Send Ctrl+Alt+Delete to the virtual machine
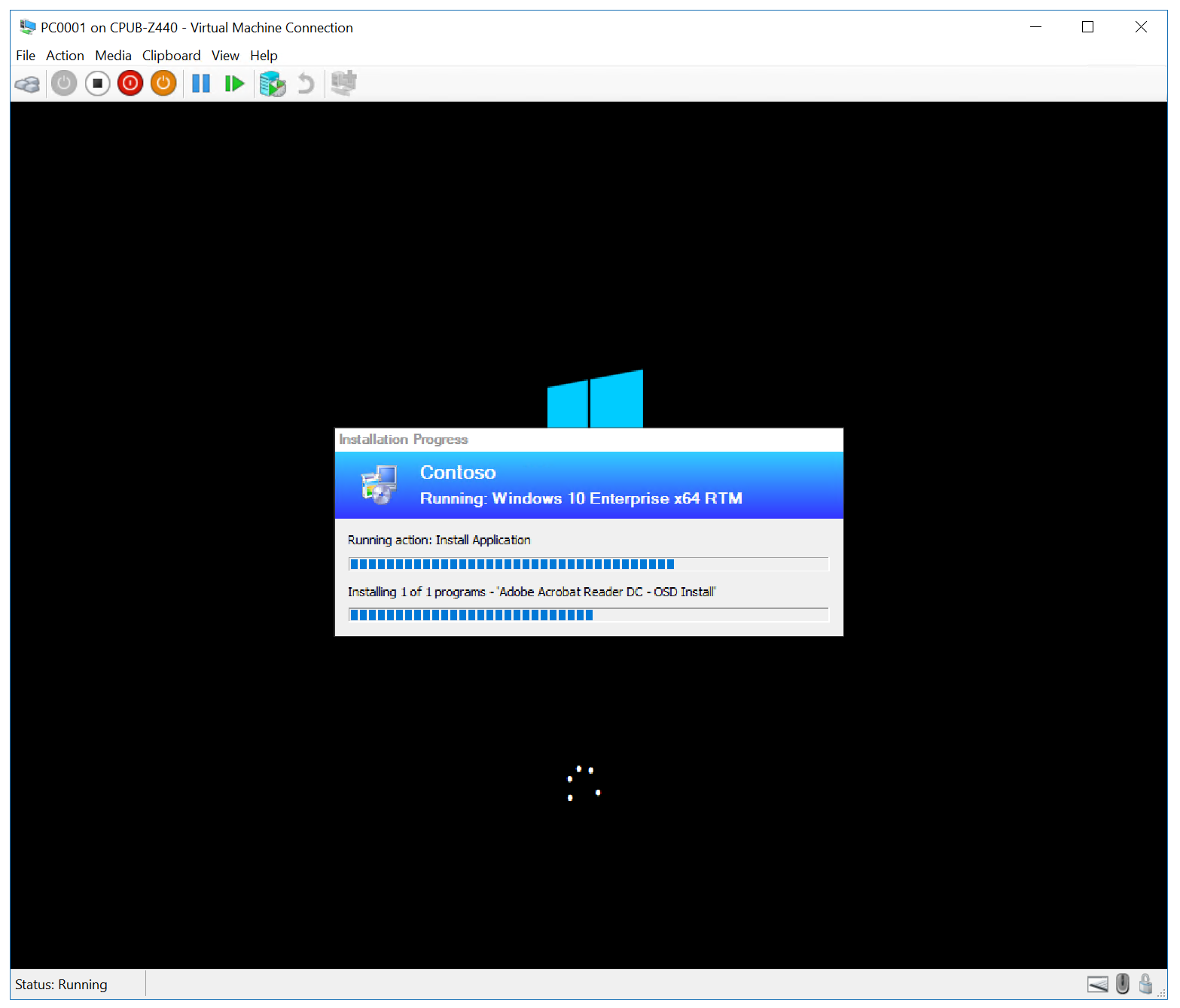The height and width of the screenshot is (1008, 1180). click(x=28, y=83)
